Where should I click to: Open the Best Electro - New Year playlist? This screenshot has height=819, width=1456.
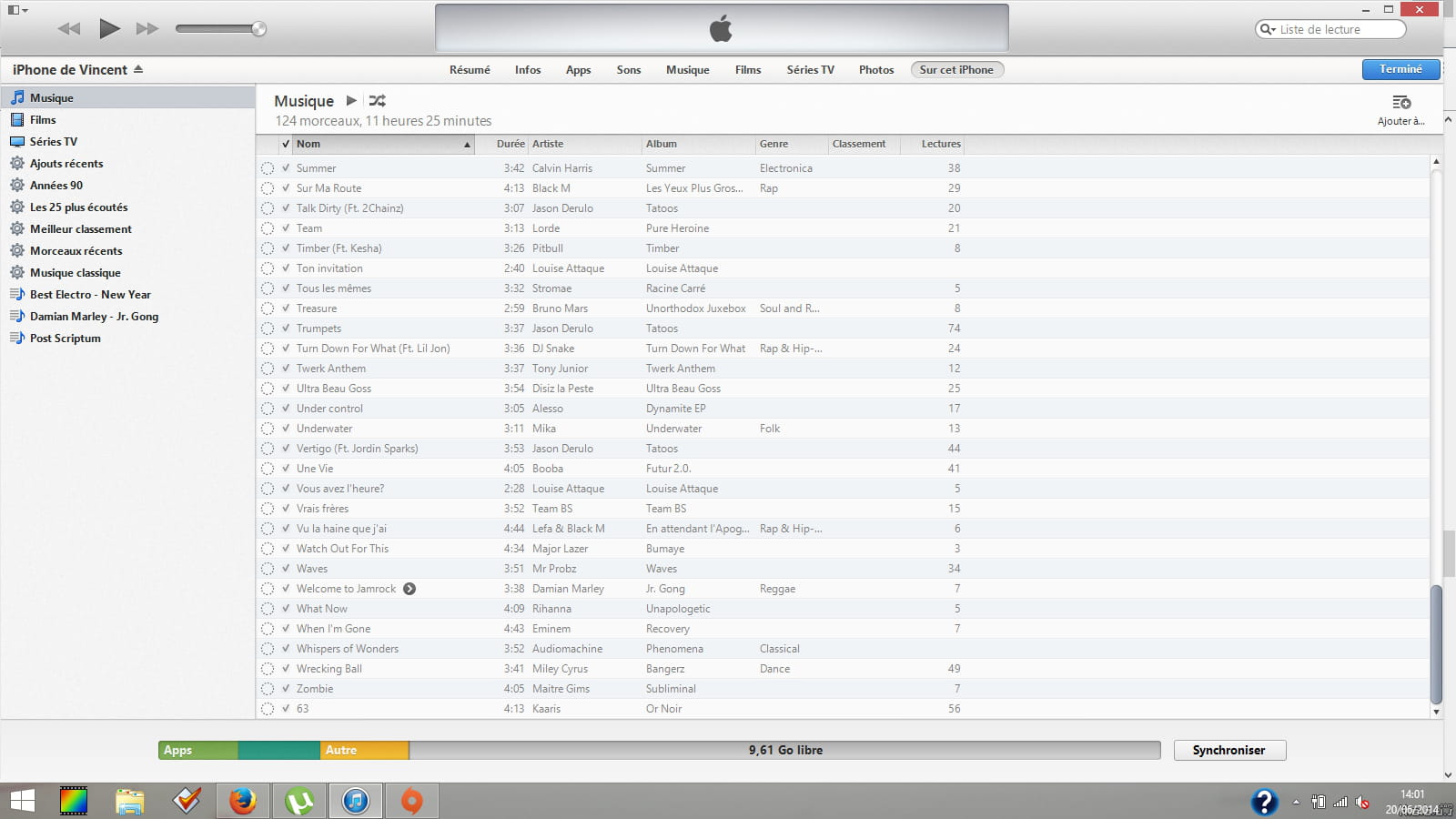[90, 295]
